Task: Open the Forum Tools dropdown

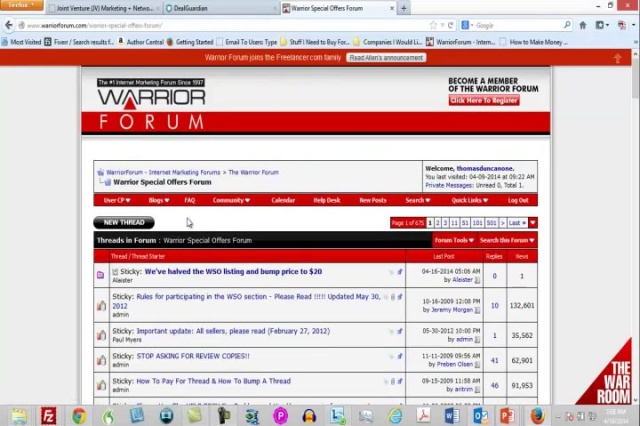Action: tap(454, 240)
